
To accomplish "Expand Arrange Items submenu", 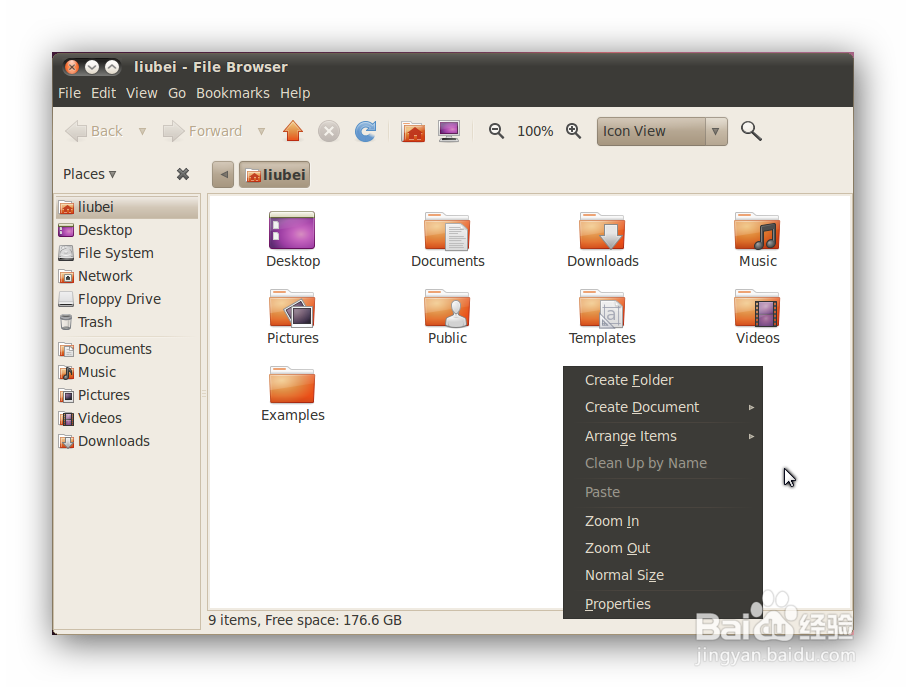I will point(663,436).
